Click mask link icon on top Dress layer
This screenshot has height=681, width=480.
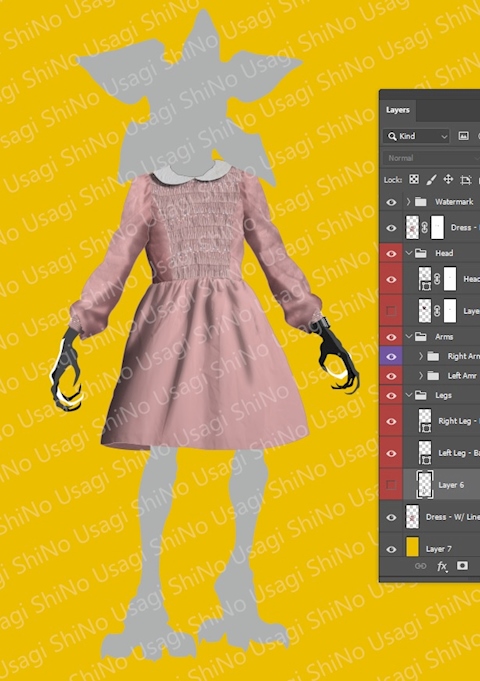pos(425,228)
